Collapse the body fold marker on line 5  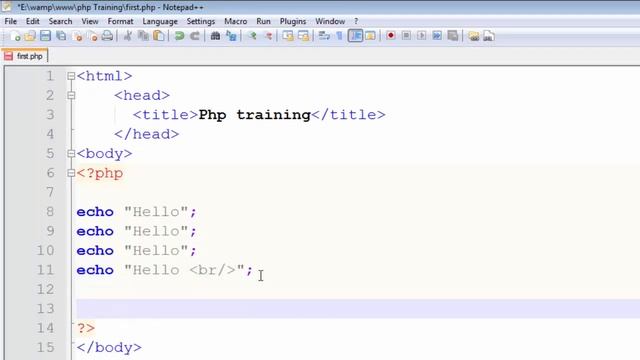click(x=71, y=153)
